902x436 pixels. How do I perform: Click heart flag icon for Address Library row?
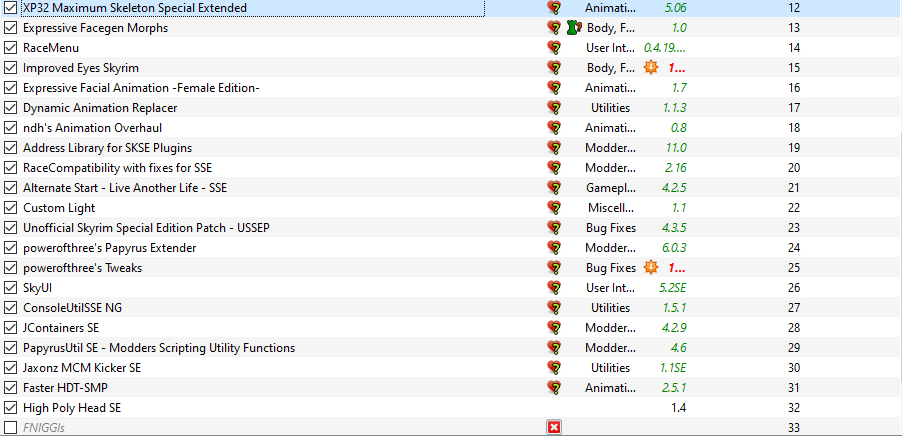554,148
